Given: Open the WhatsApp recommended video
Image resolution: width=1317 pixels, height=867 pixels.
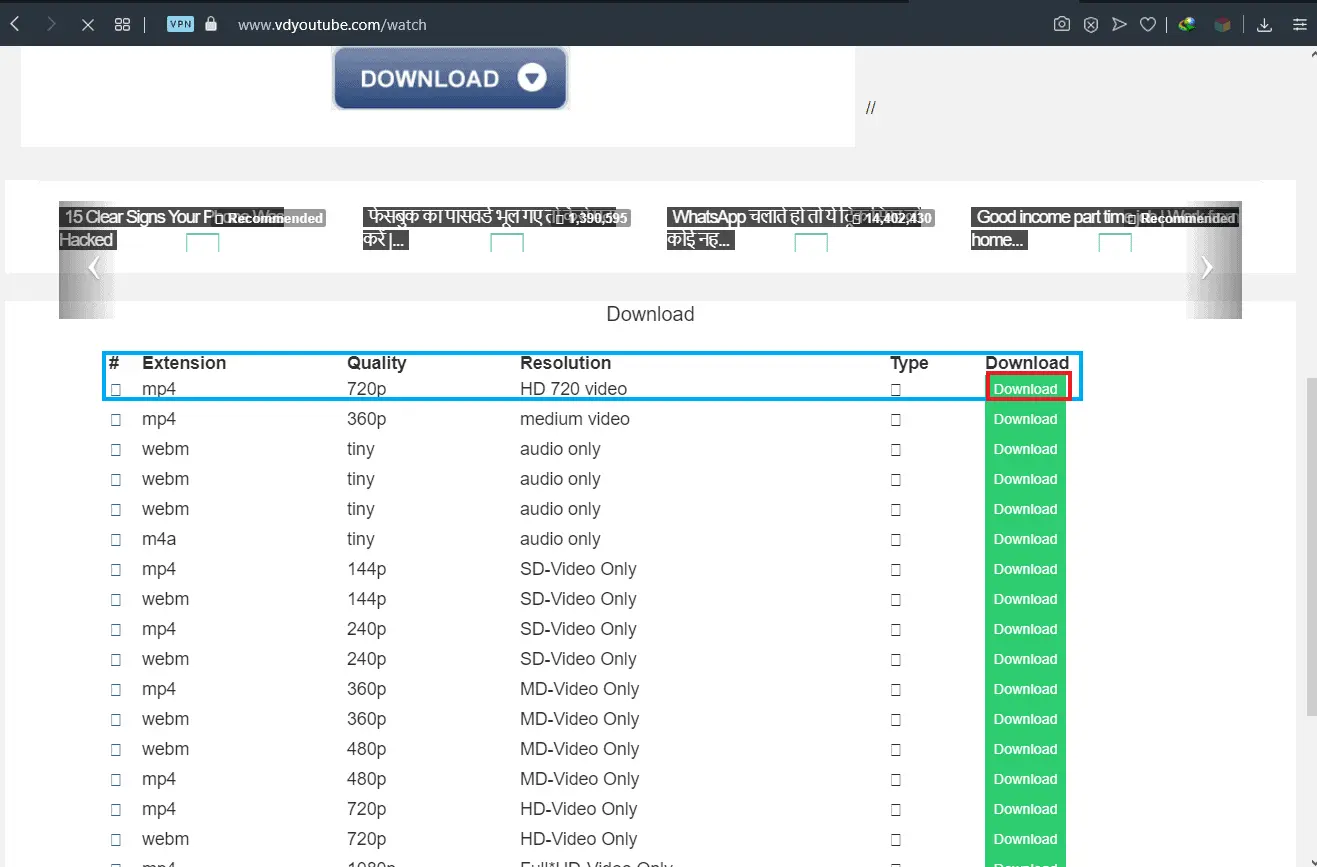Looking at the screenshot, I should [x=799, y=228].
